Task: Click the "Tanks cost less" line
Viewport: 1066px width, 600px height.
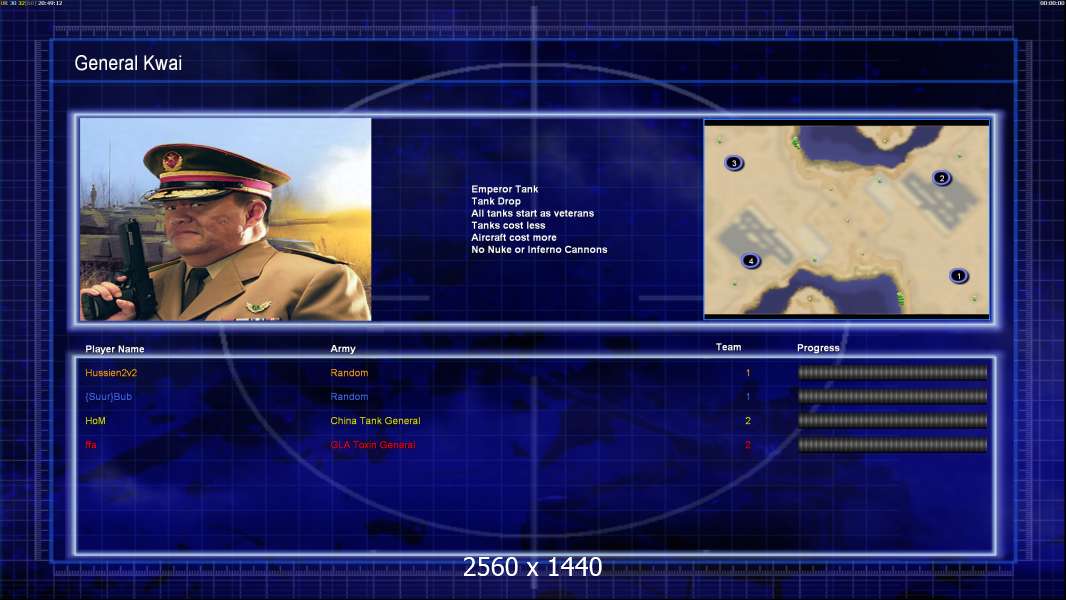Action: click(x=508, y=226)
